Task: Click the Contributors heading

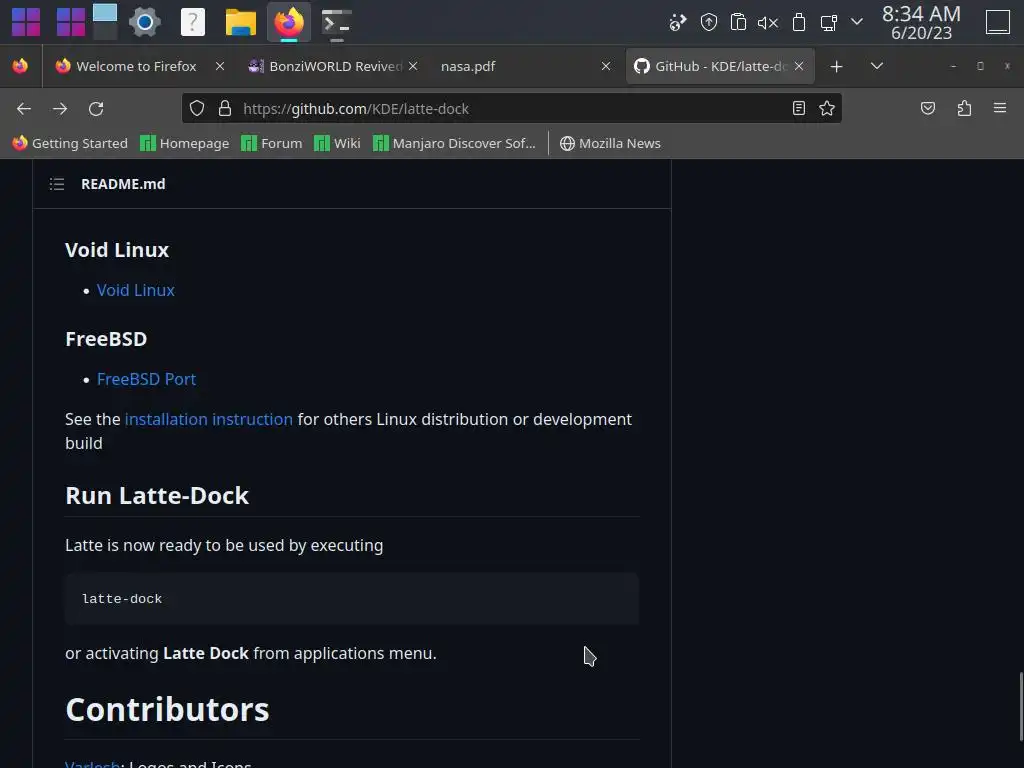Action: point(167,709)
